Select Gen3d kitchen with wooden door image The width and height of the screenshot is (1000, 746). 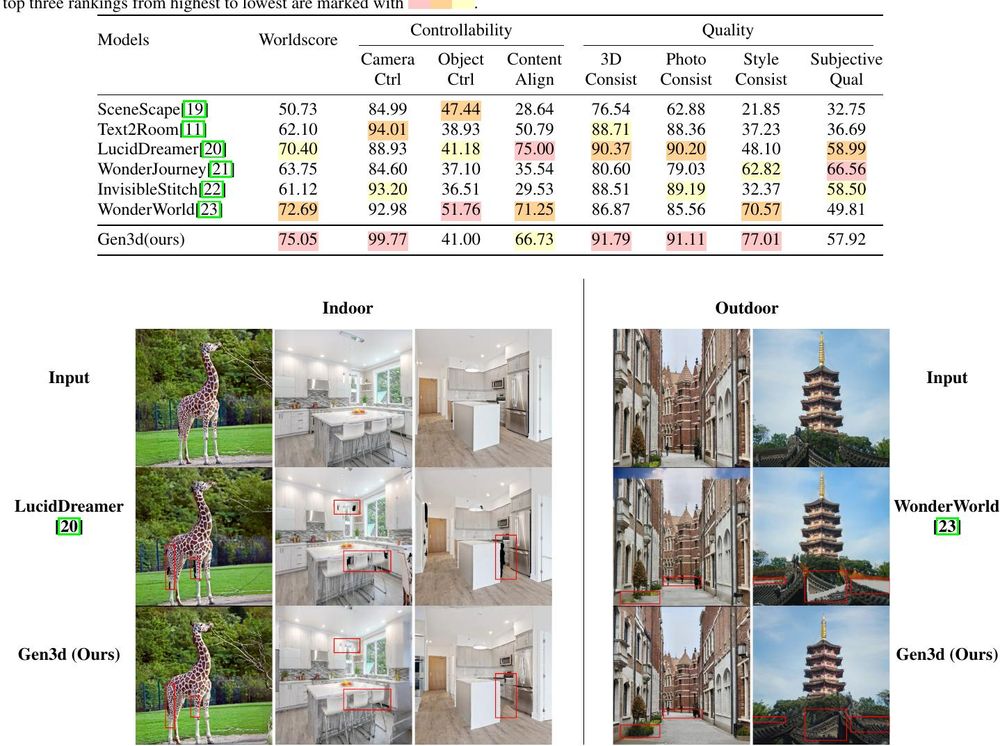pyautogui.click(x=483, y=675)
